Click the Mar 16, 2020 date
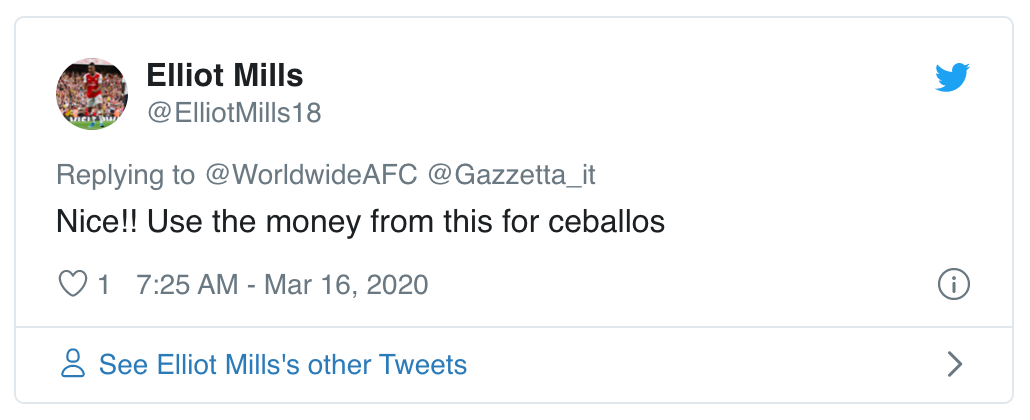The image size is (1030, 420). (x=346, y=285)
